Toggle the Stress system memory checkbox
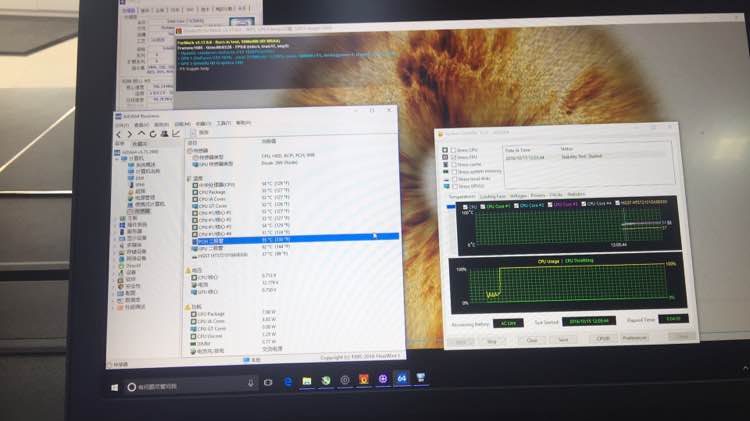The width and height of the screenshot is (750, 421). (454, 171)
